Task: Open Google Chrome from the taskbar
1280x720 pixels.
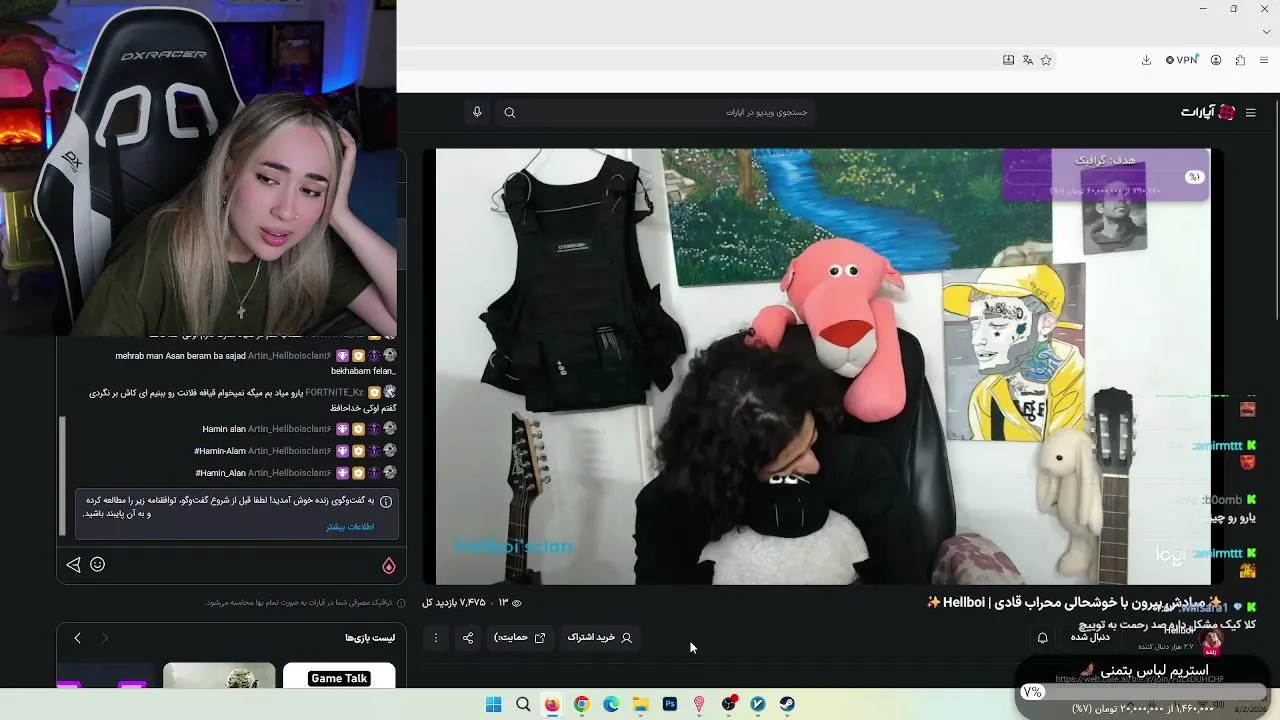Action: [581, 705]
